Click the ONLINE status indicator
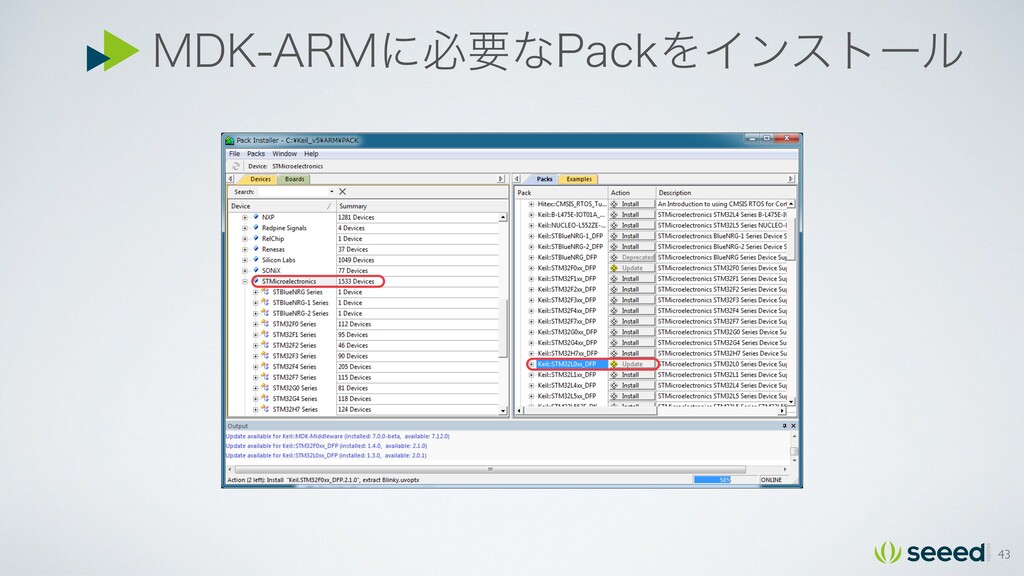This screenshot has width=1024, height=576. tap(771, 479)
